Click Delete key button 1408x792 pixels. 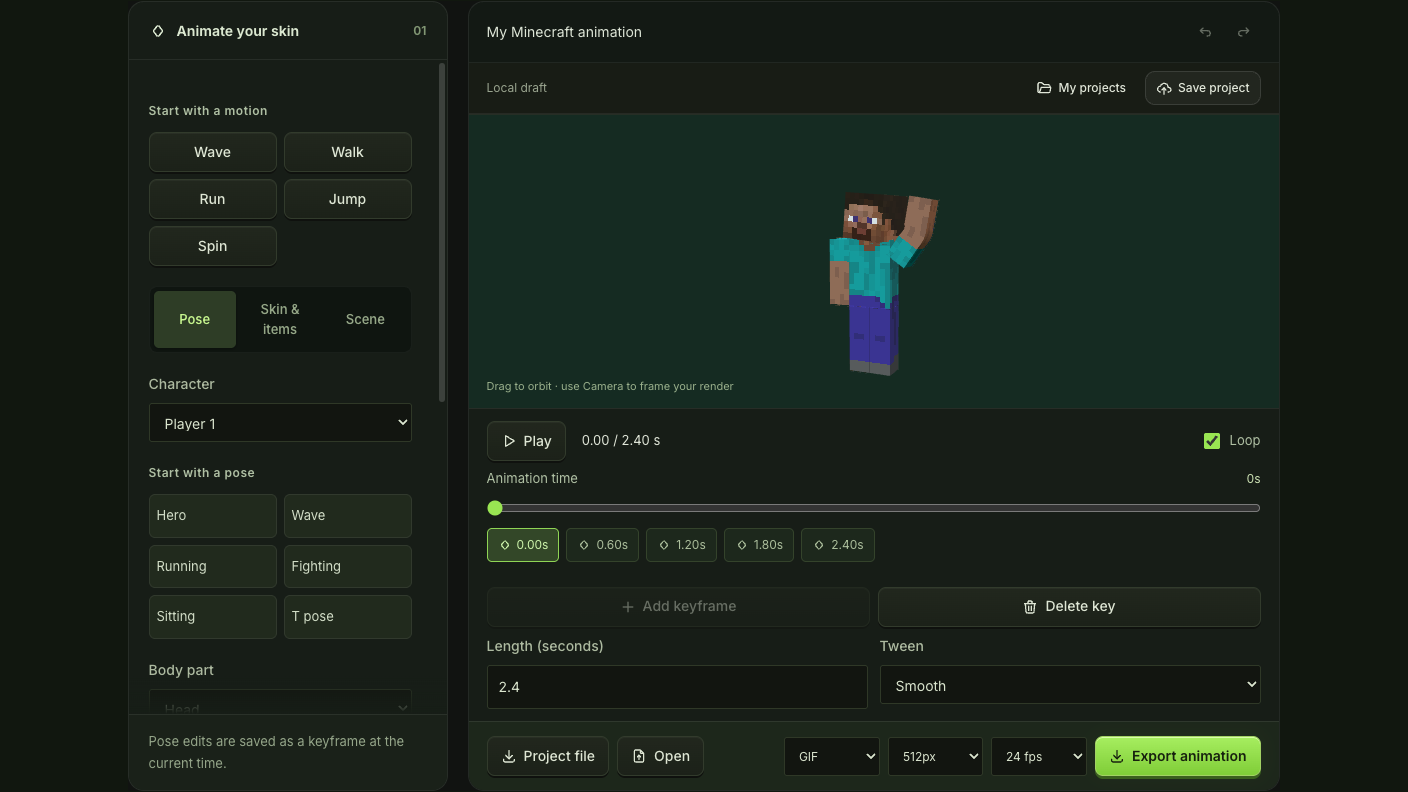pos(1069,607)
